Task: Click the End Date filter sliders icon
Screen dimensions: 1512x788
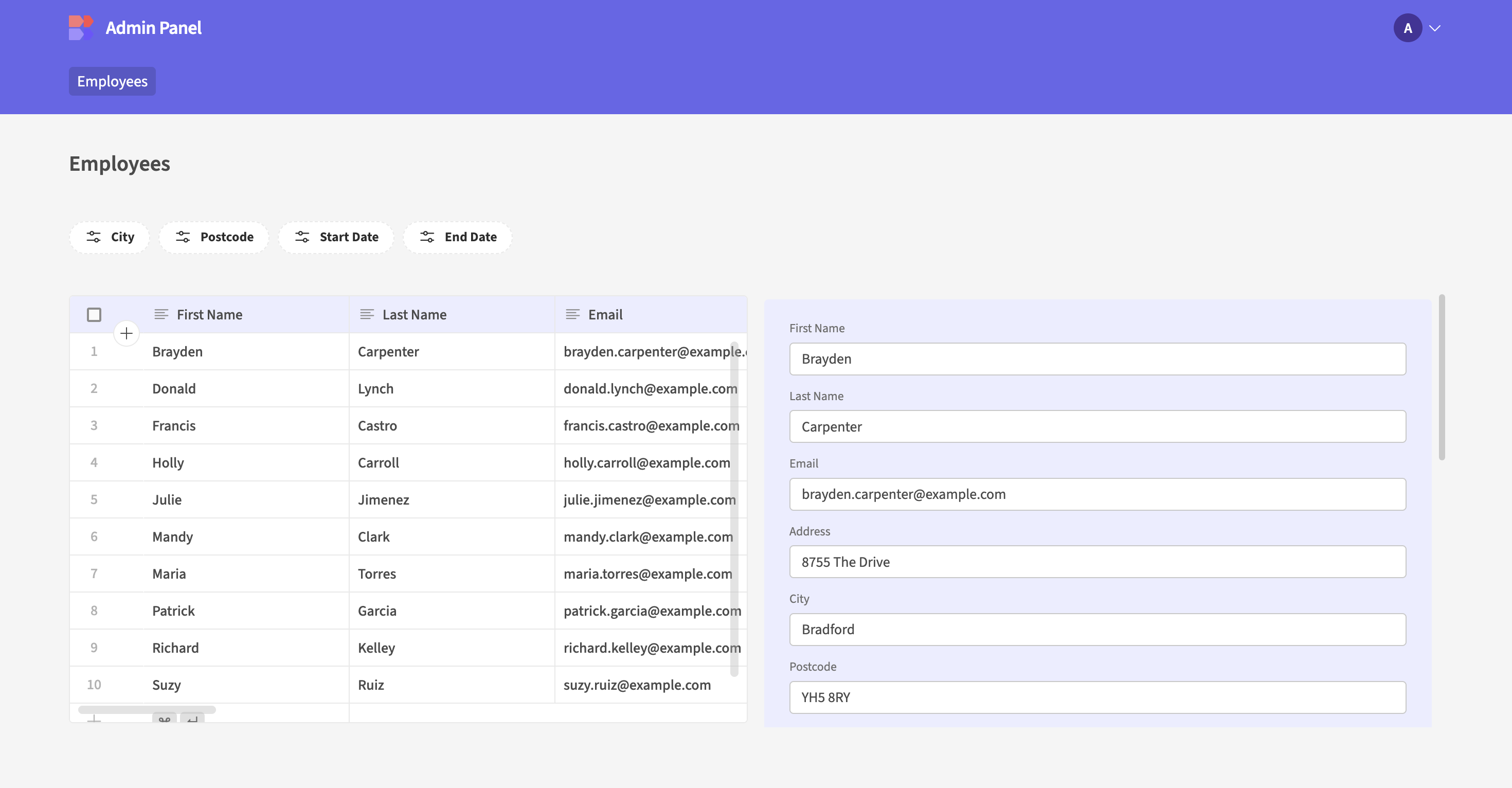Action: 427,237
